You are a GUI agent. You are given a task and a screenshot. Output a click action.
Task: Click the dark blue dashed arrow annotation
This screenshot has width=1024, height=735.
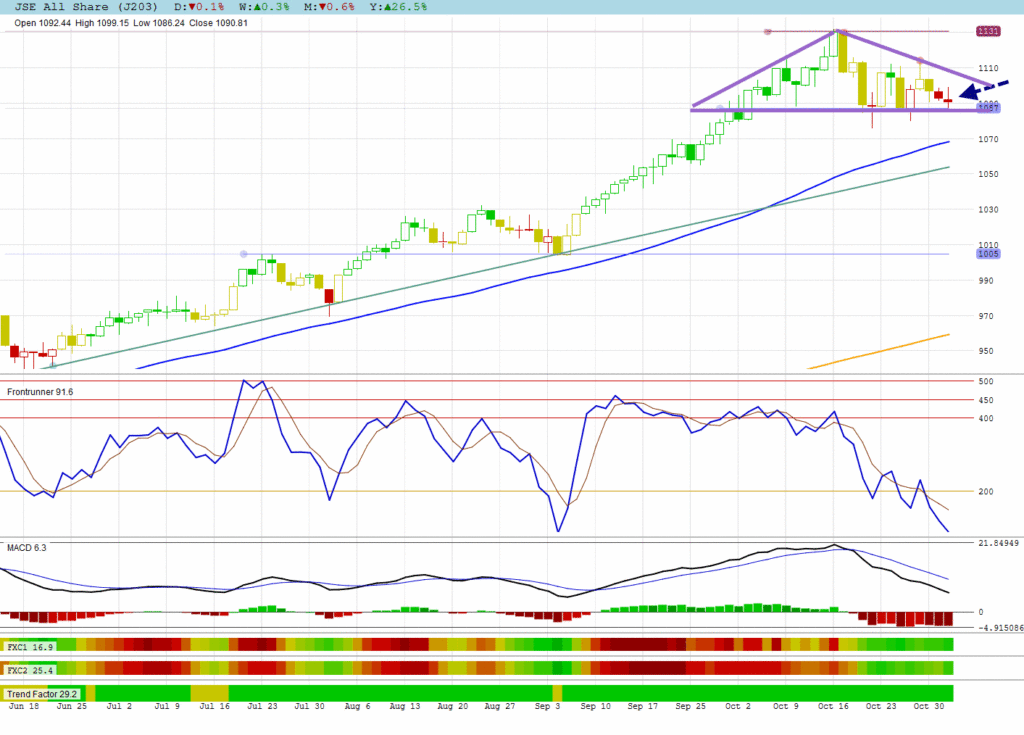[978, 91]
